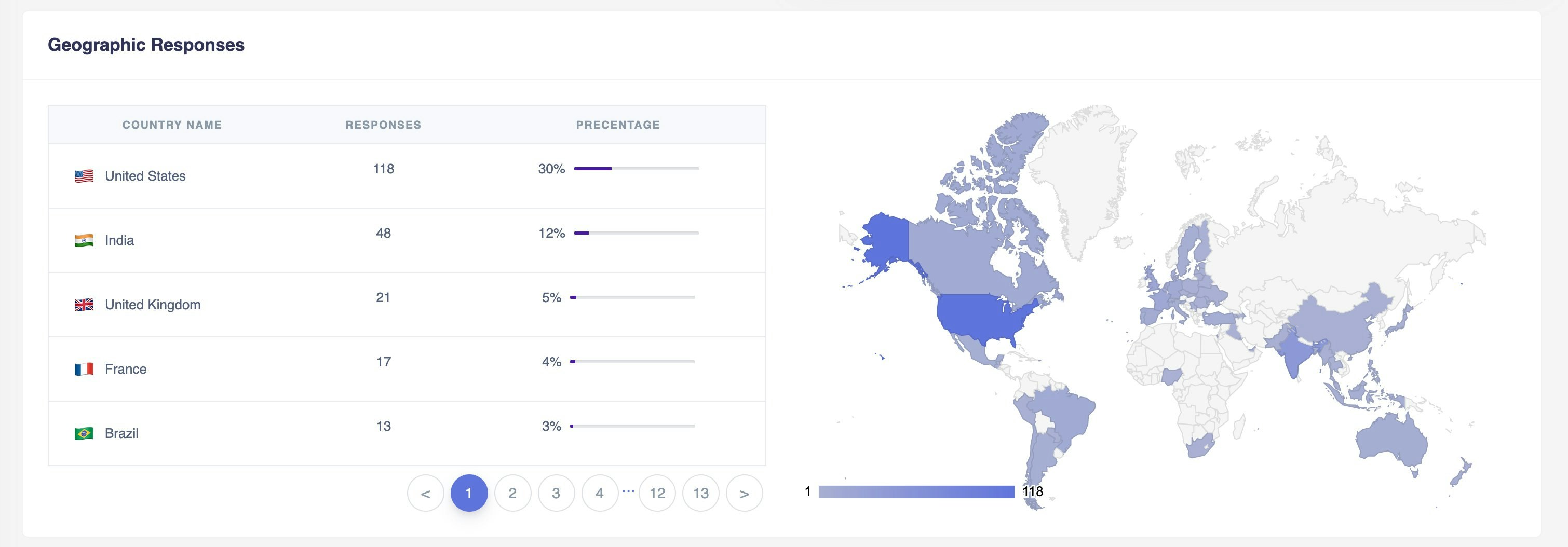
Task: Click the legend minimum value 1
Action: [808, 491]
